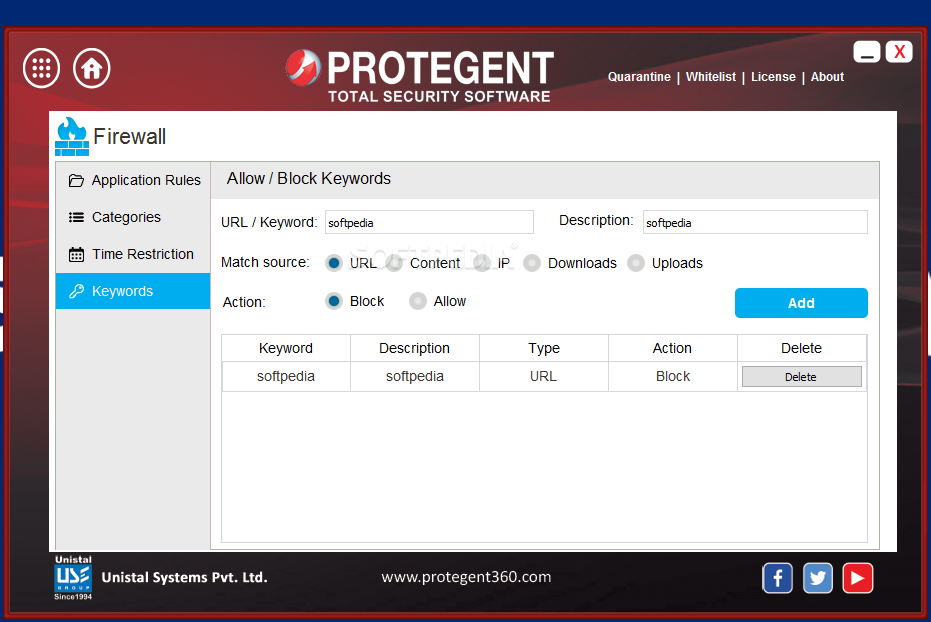Sort by the Keyword column header
The width and height of the screenshot is (931, 622).
[x=286, y=348]
